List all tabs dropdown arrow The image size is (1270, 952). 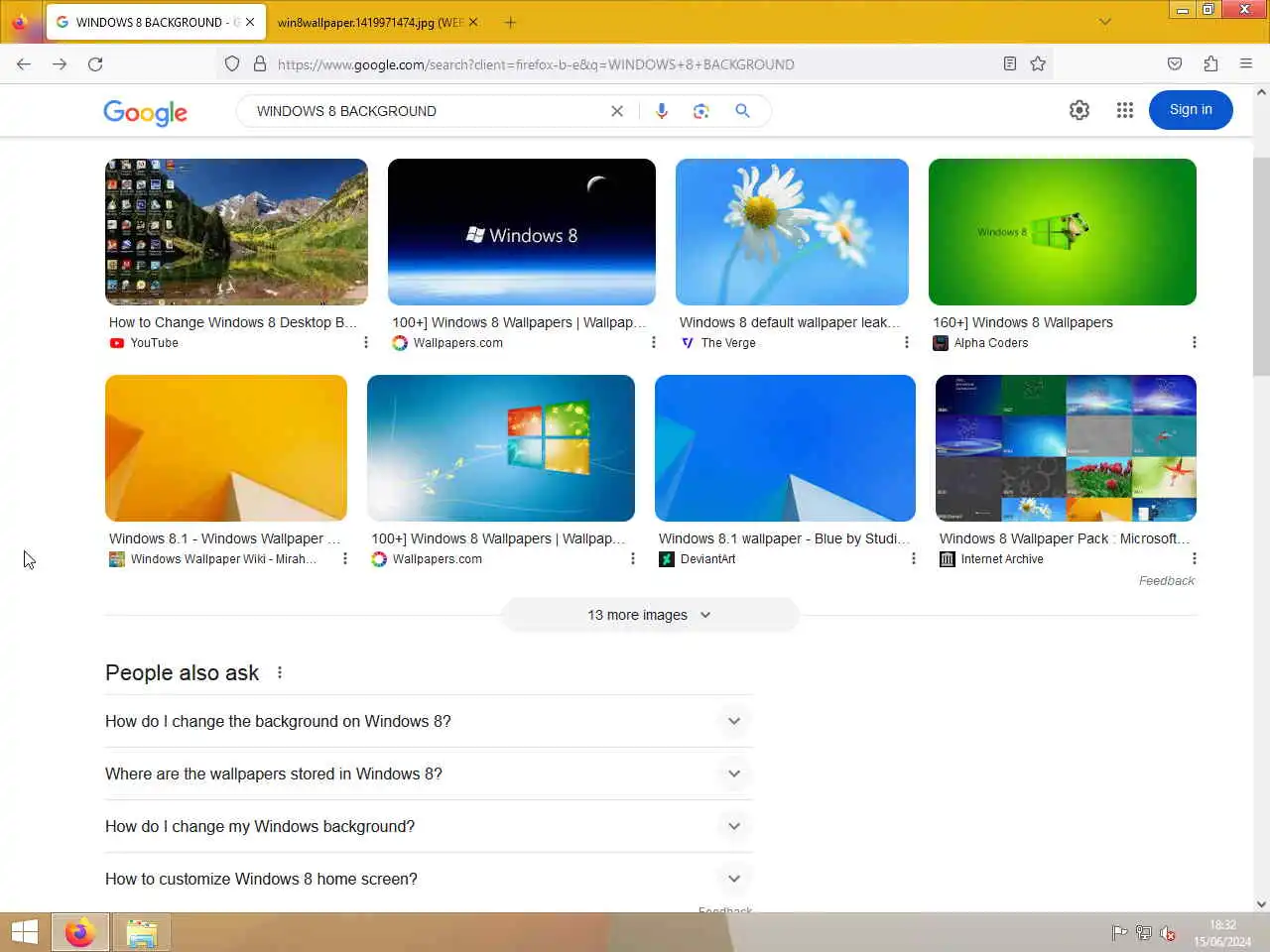tap(1104, 22)
